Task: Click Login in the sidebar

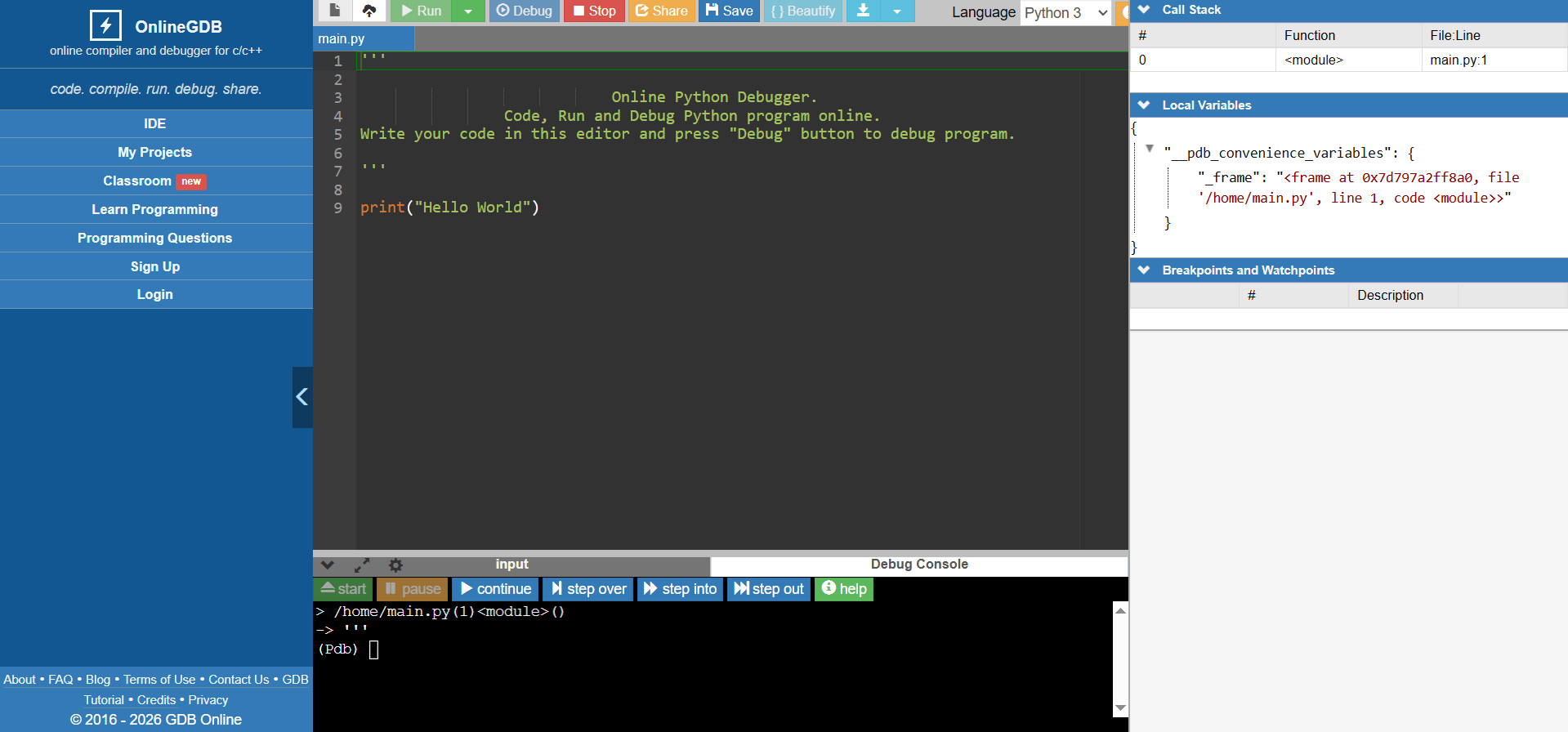Action: (x=155, y=294)
